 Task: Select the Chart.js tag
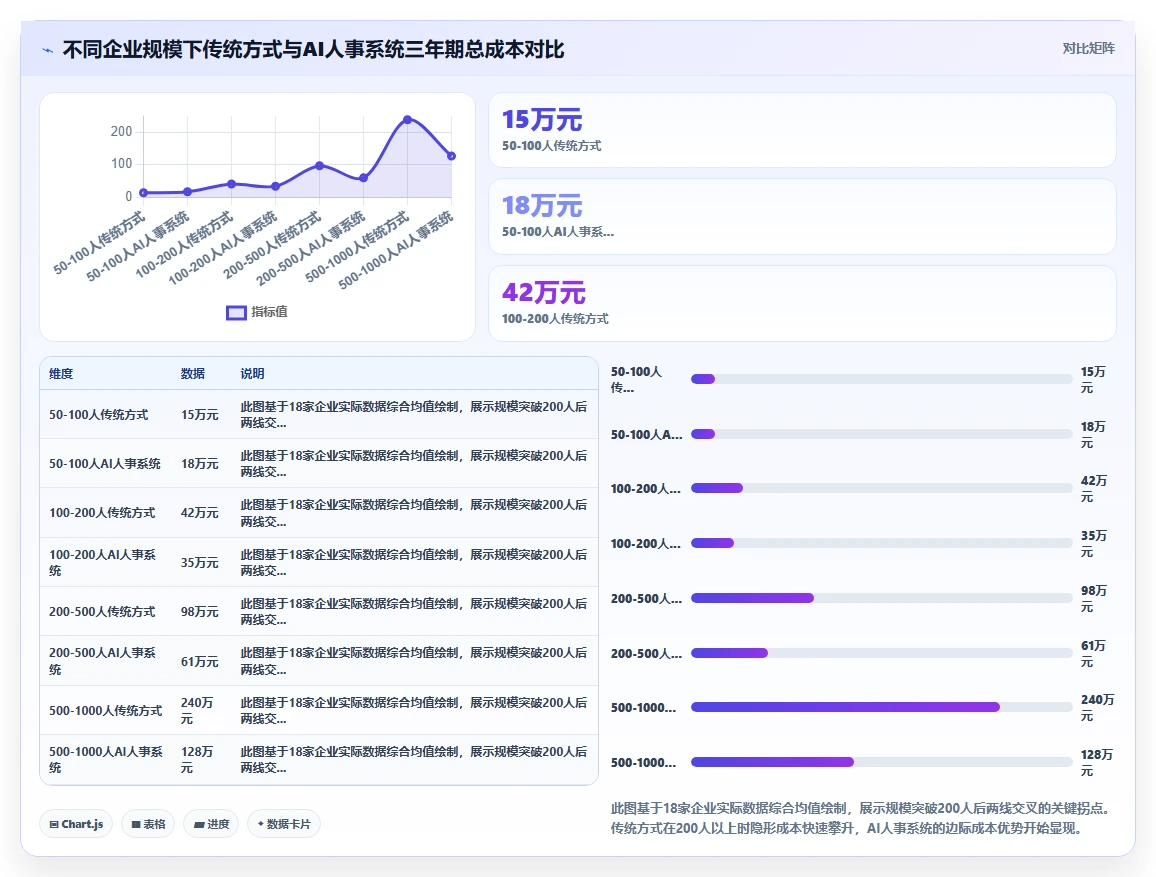pyautogui.click(x=76, y=824)
